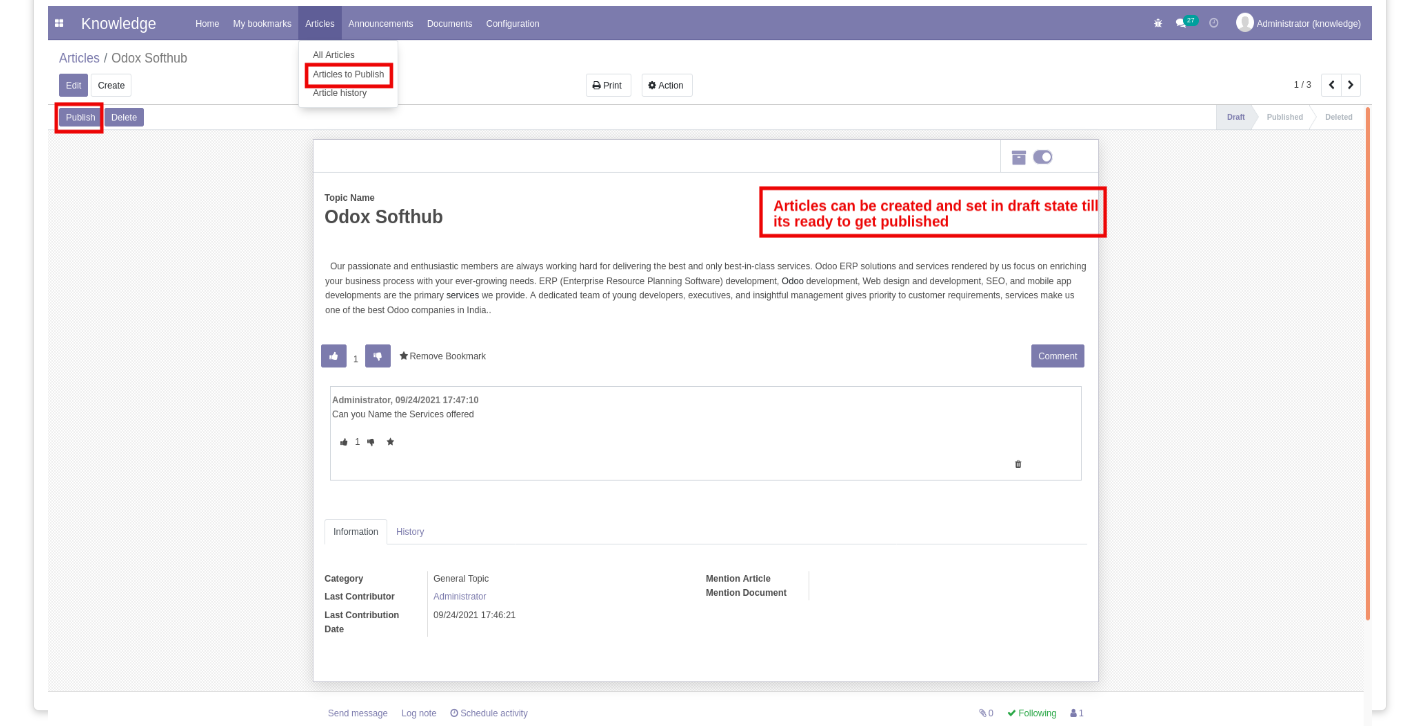Open the apps grid menu icon
The width and height of the screenshot is (1406, 726).
click(x=59, y=23)
